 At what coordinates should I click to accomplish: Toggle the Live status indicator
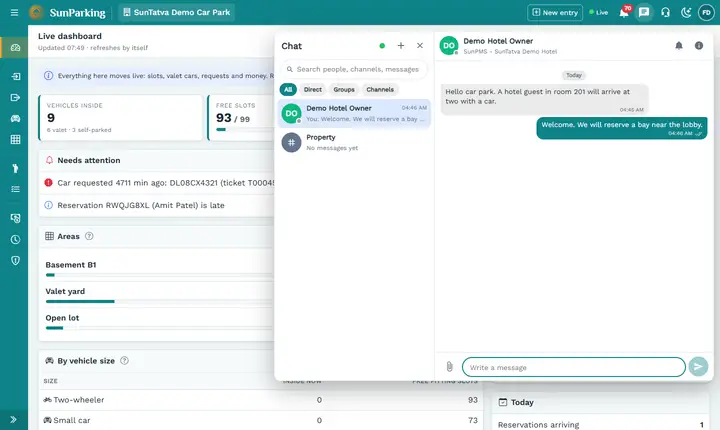coord(598,12)
